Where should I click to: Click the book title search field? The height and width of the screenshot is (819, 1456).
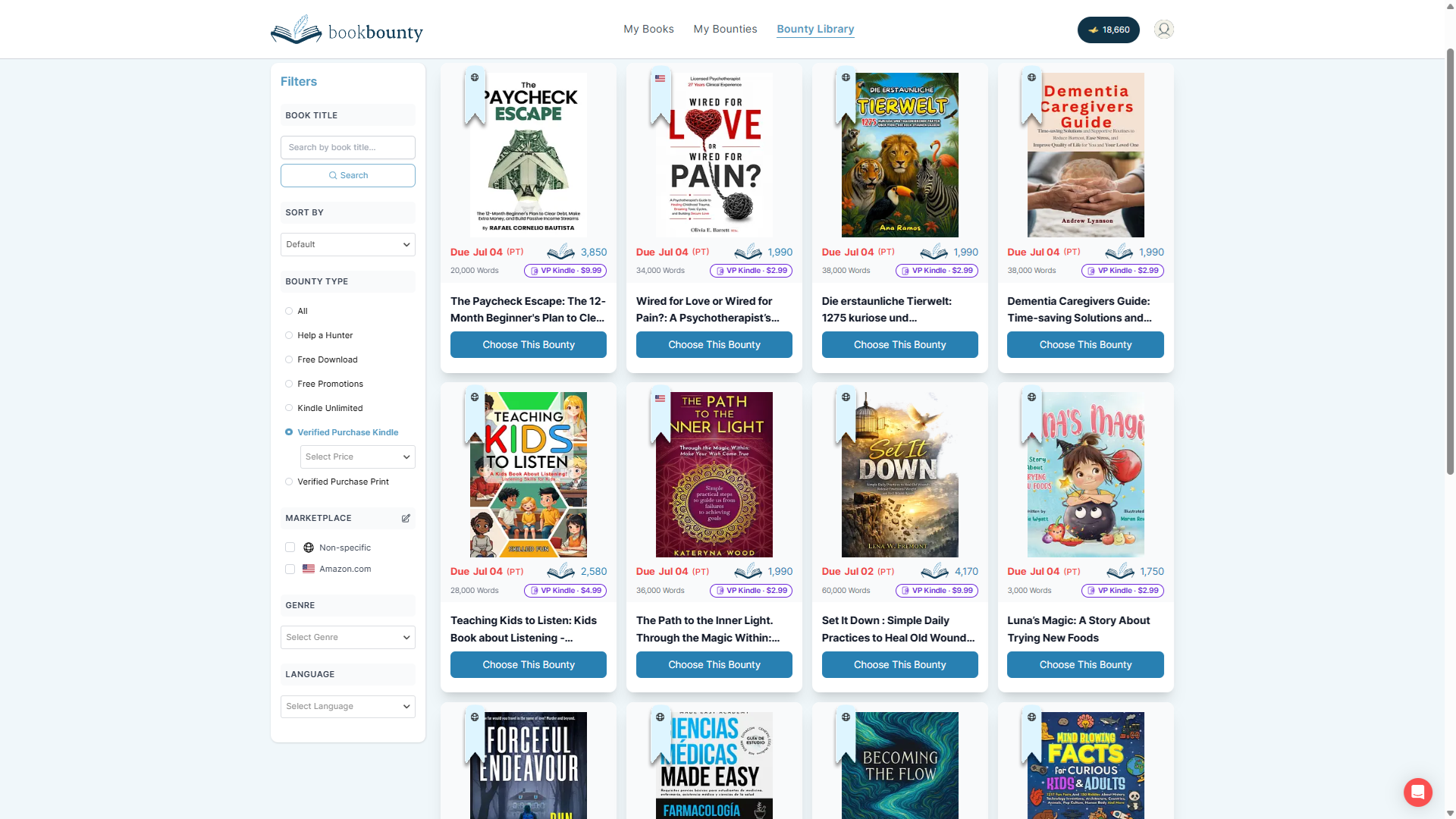[348, 147]
